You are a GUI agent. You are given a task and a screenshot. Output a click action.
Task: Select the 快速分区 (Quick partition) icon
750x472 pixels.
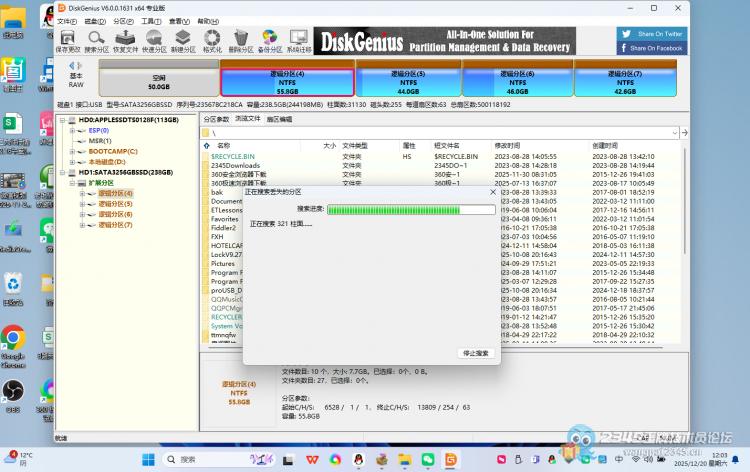click(x=155, y=40)
